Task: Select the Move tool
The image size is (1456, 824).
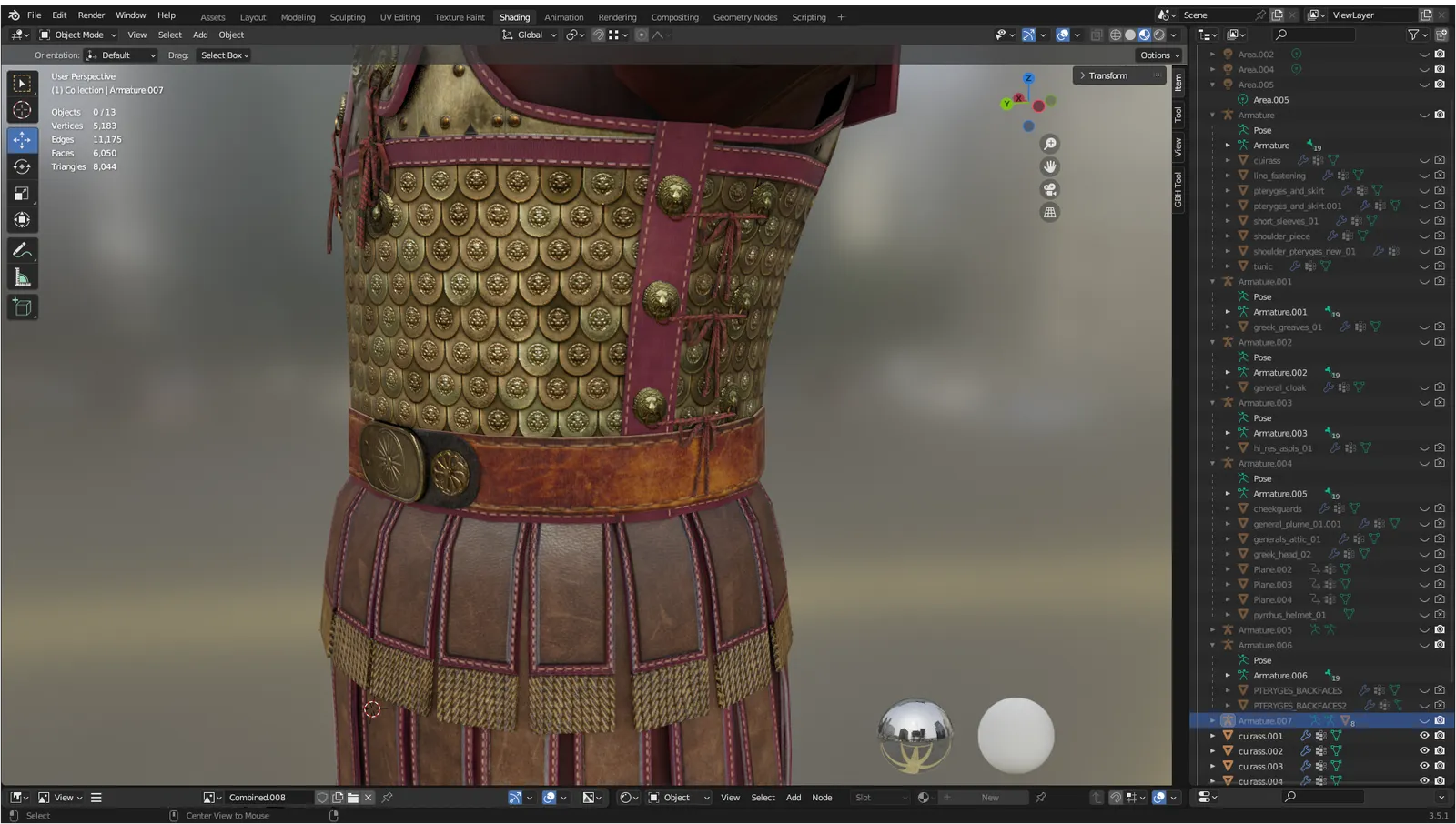Action: pos(22,139)
